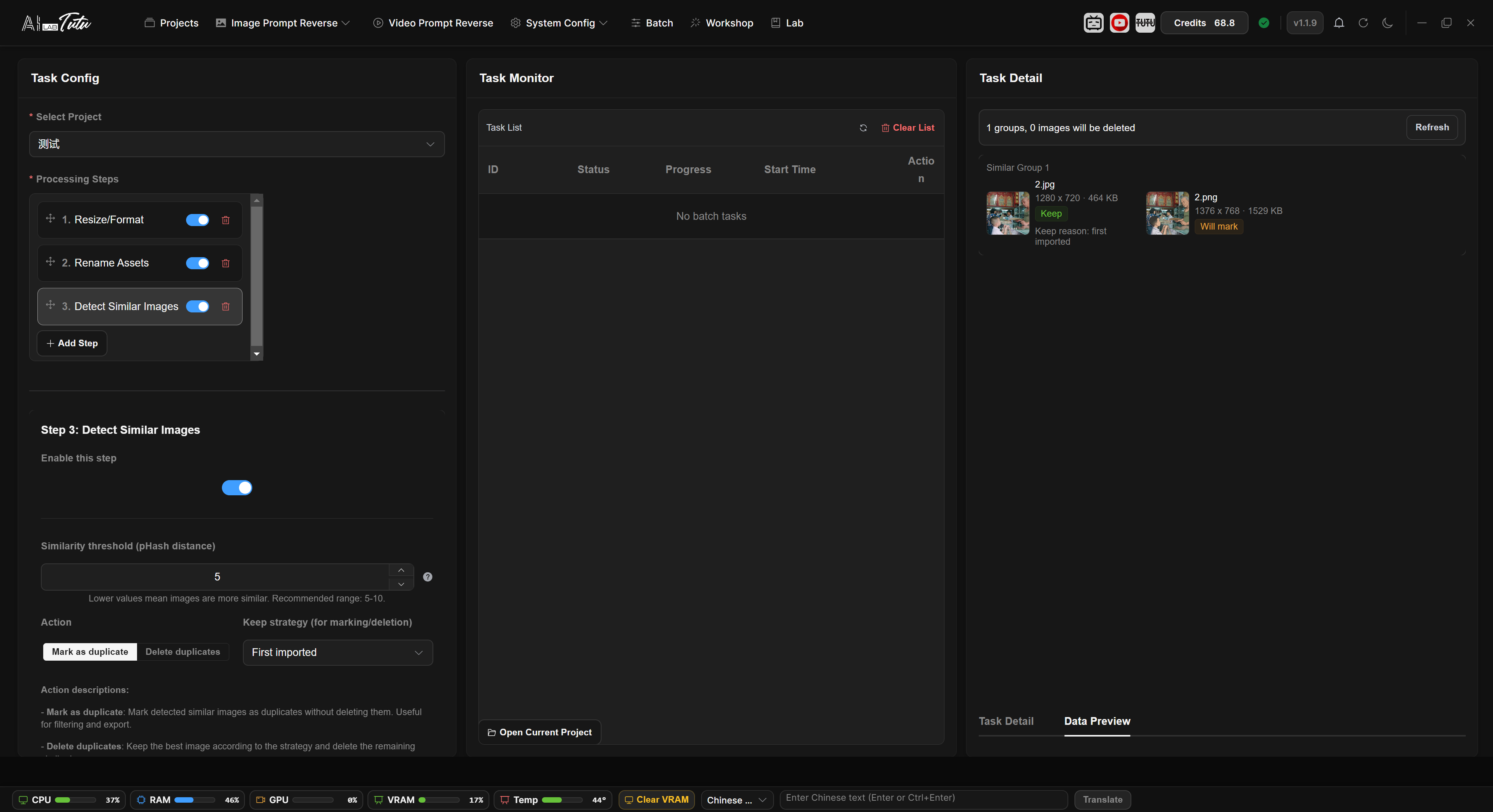Click the Start Time column header
This screenshot has height=812, width=1493.
point(790,170)
